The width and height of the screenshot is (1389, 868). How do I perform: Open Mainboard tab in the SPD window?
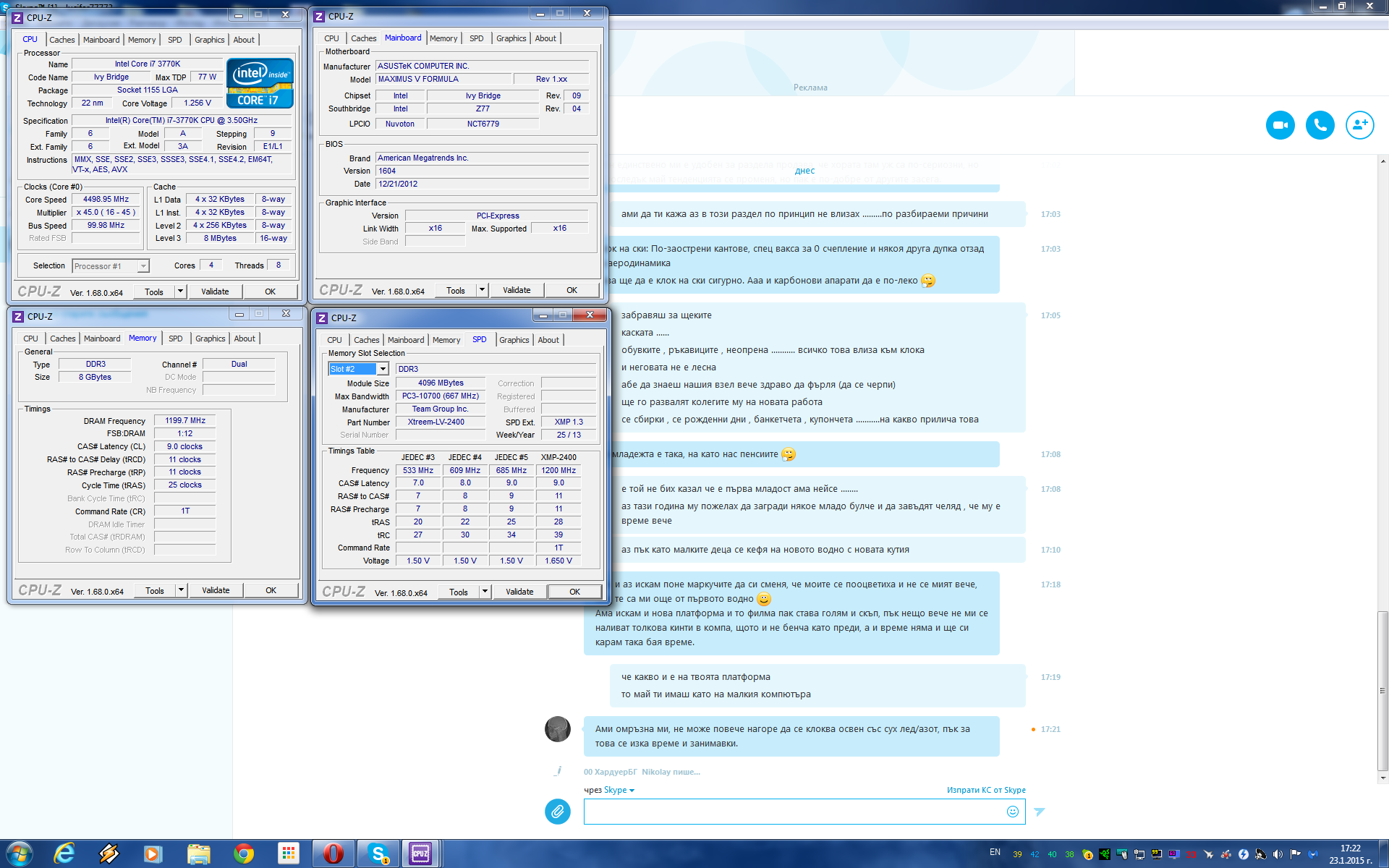(406, 340)
